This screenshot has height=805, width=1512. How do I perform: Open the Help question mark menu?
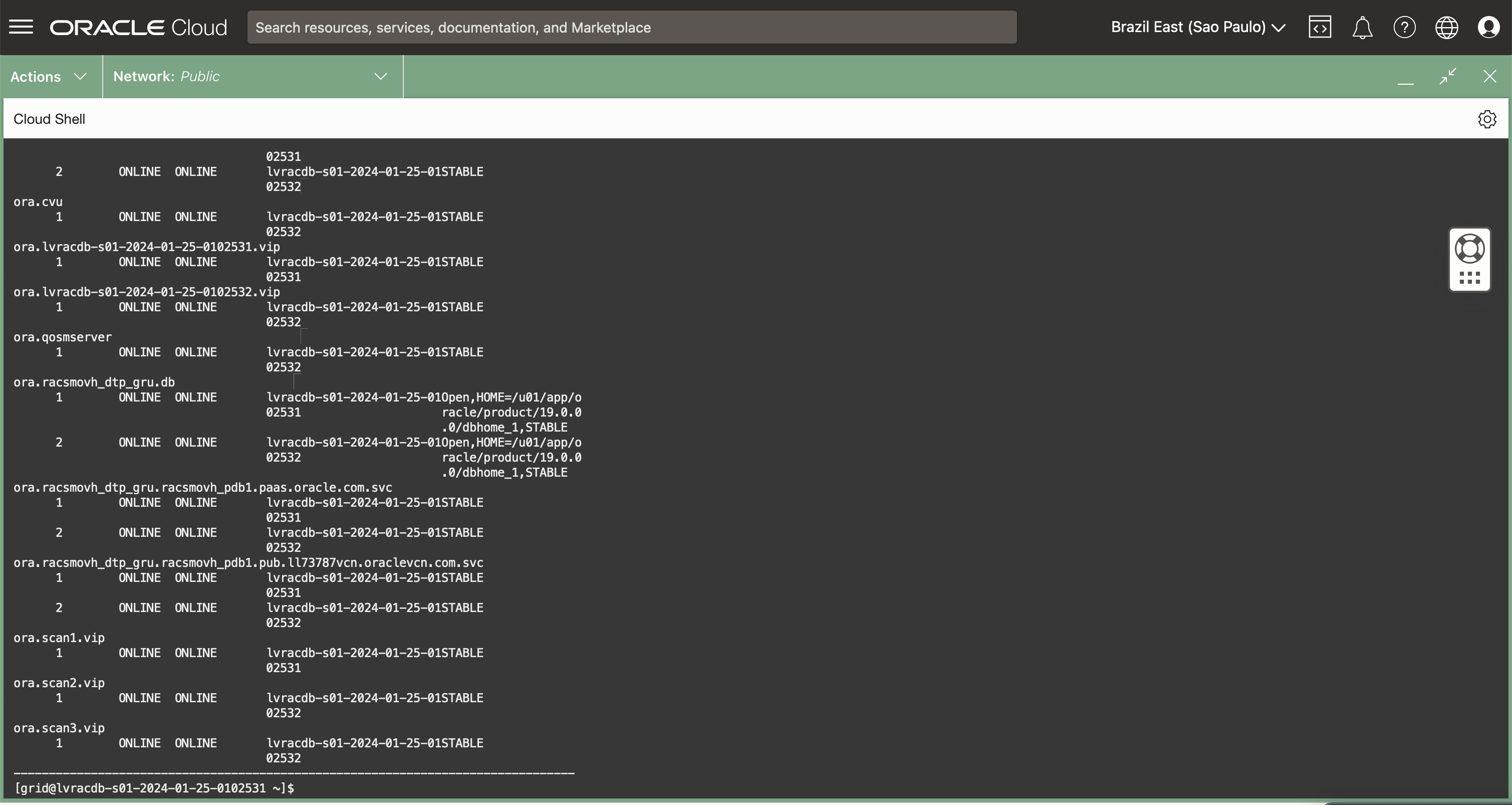tap(1404, 28)
